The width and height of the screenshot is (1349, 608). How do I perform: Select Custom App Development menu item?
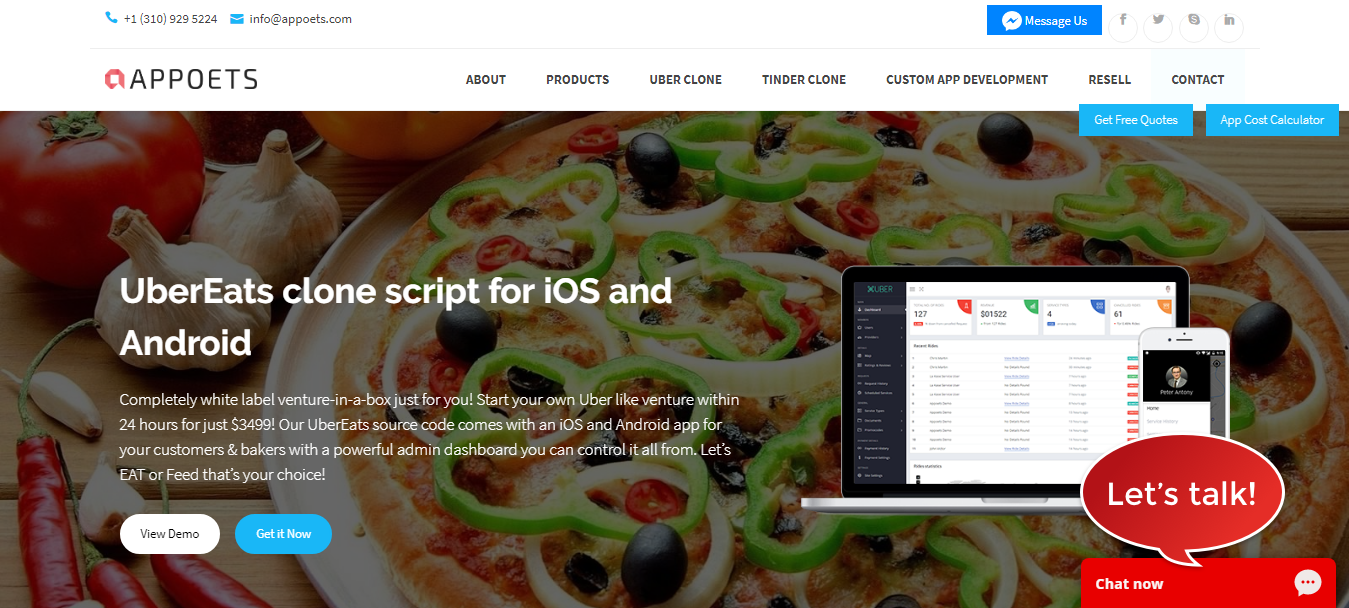967,80
